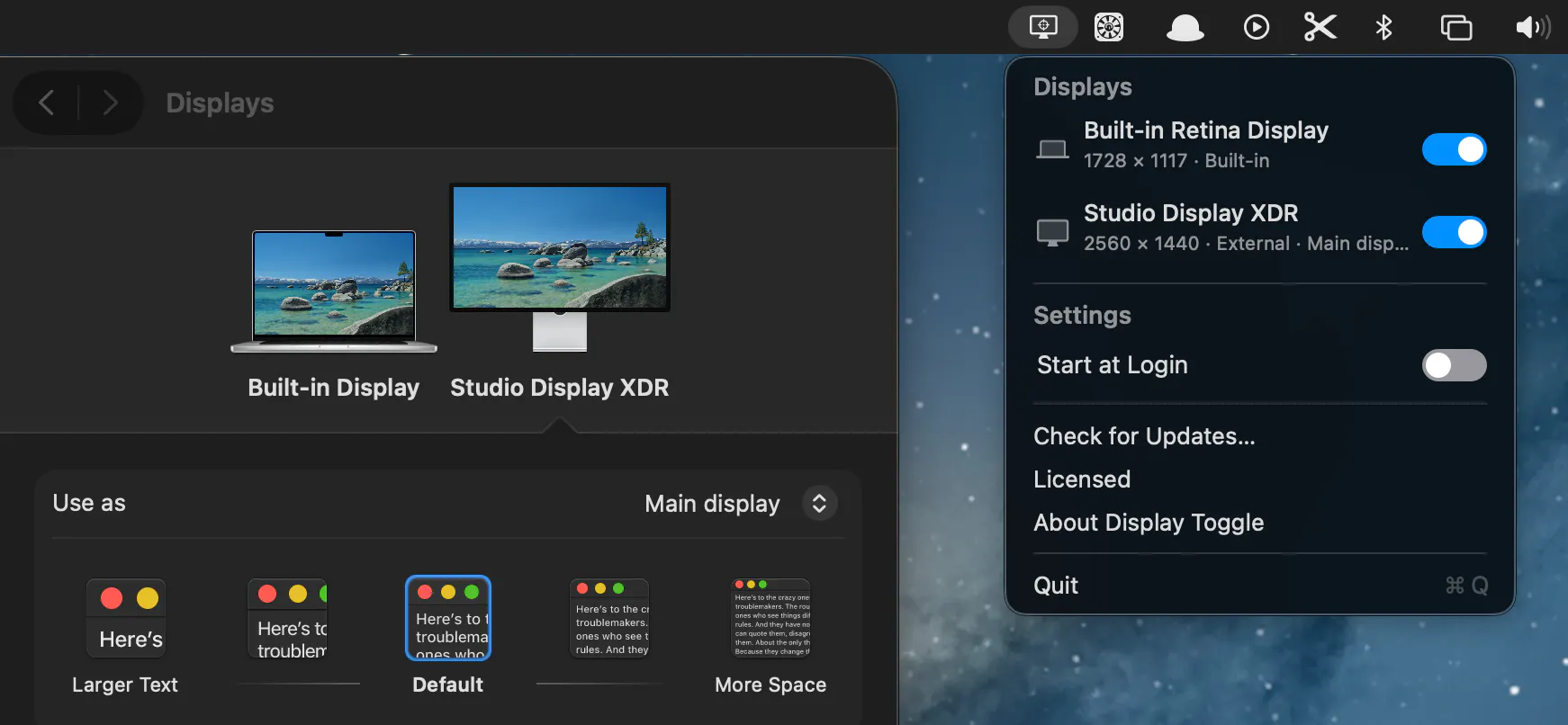This screenshot has width=1568, height=725.
Task: Click the Built-in Display label under the laptop
Action: tap(334, 388)
